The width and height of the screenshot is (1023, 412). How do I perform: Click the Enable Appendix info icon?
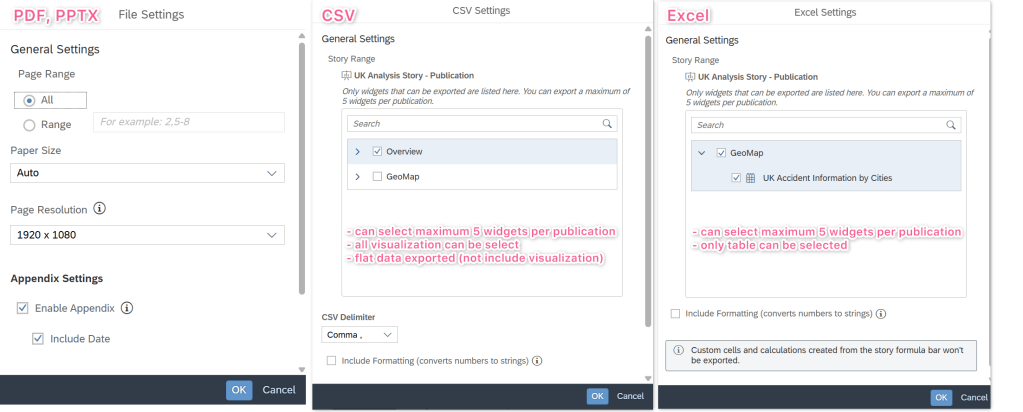(127, 308)
